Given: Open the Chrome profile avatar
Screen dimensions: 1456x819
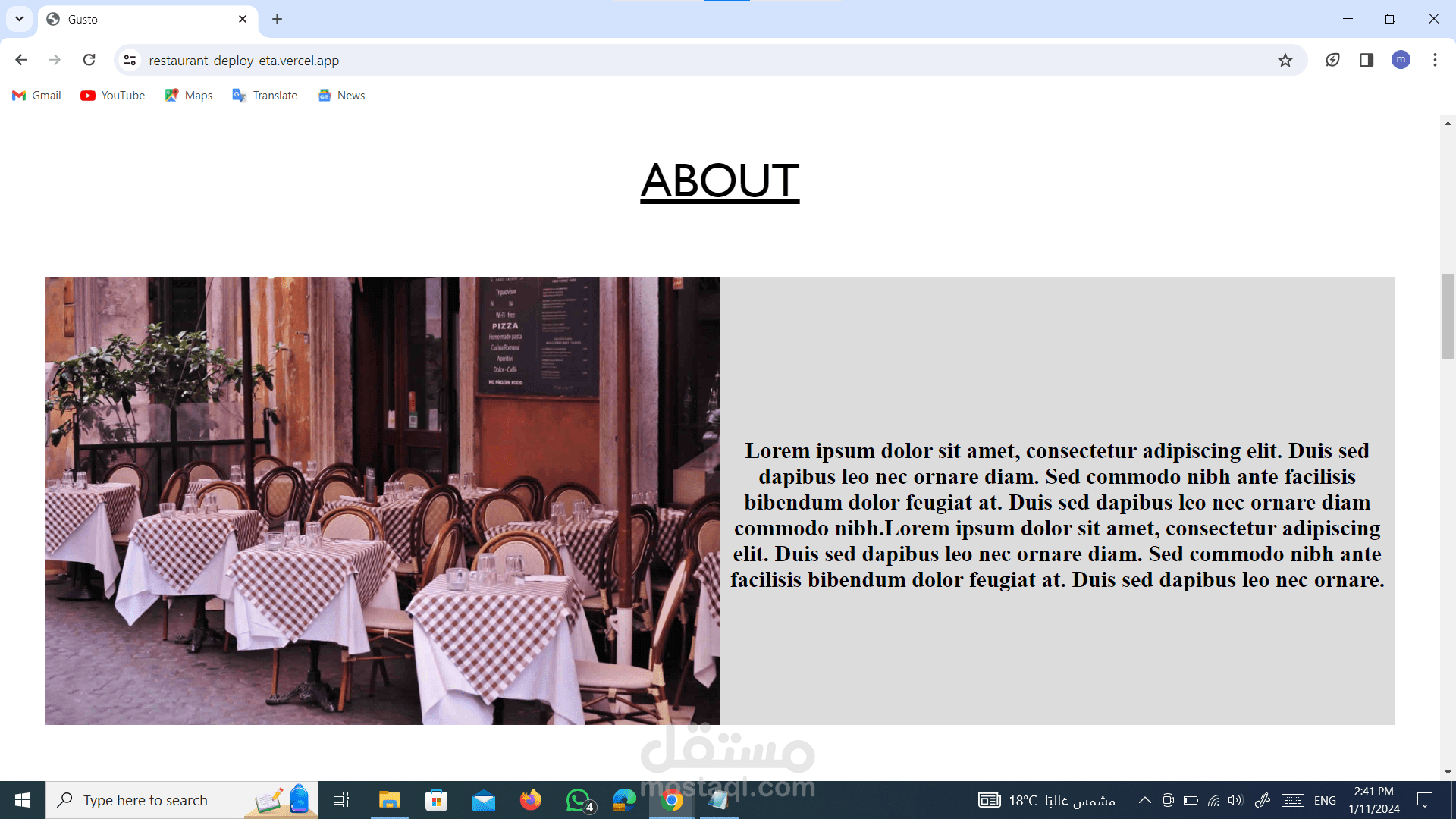Looking at the screenshot, I should tap(1401, 60).
